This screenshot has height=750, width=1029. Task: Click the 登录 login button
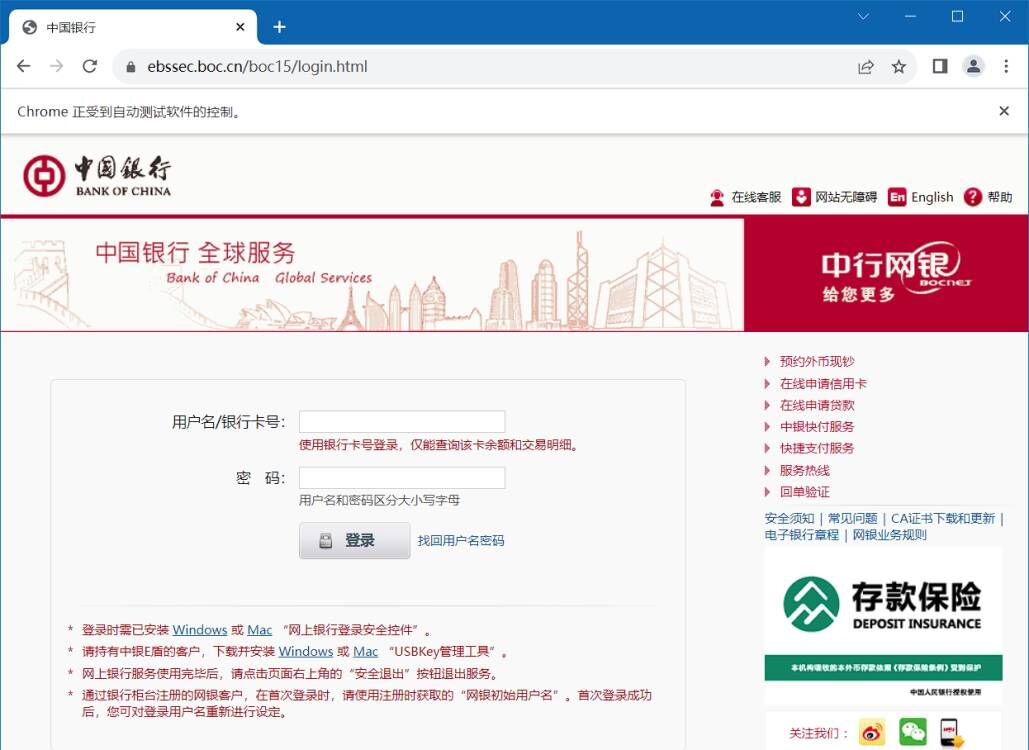[x=354, y=541]
